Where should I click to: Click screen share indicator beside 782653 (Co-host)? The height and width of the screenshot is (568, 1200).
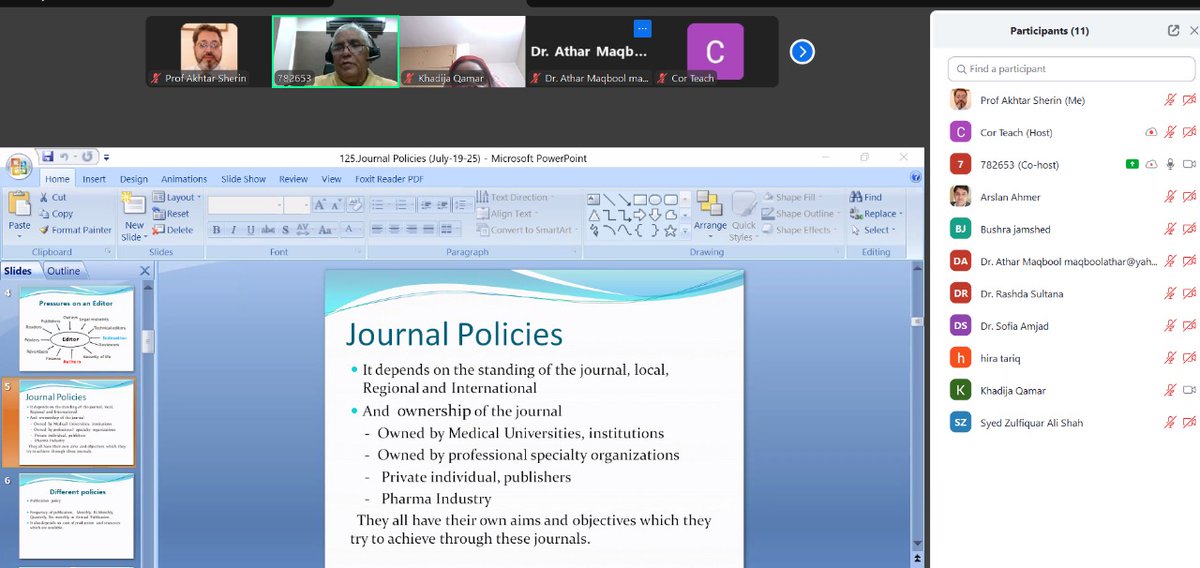point(1132,164)
